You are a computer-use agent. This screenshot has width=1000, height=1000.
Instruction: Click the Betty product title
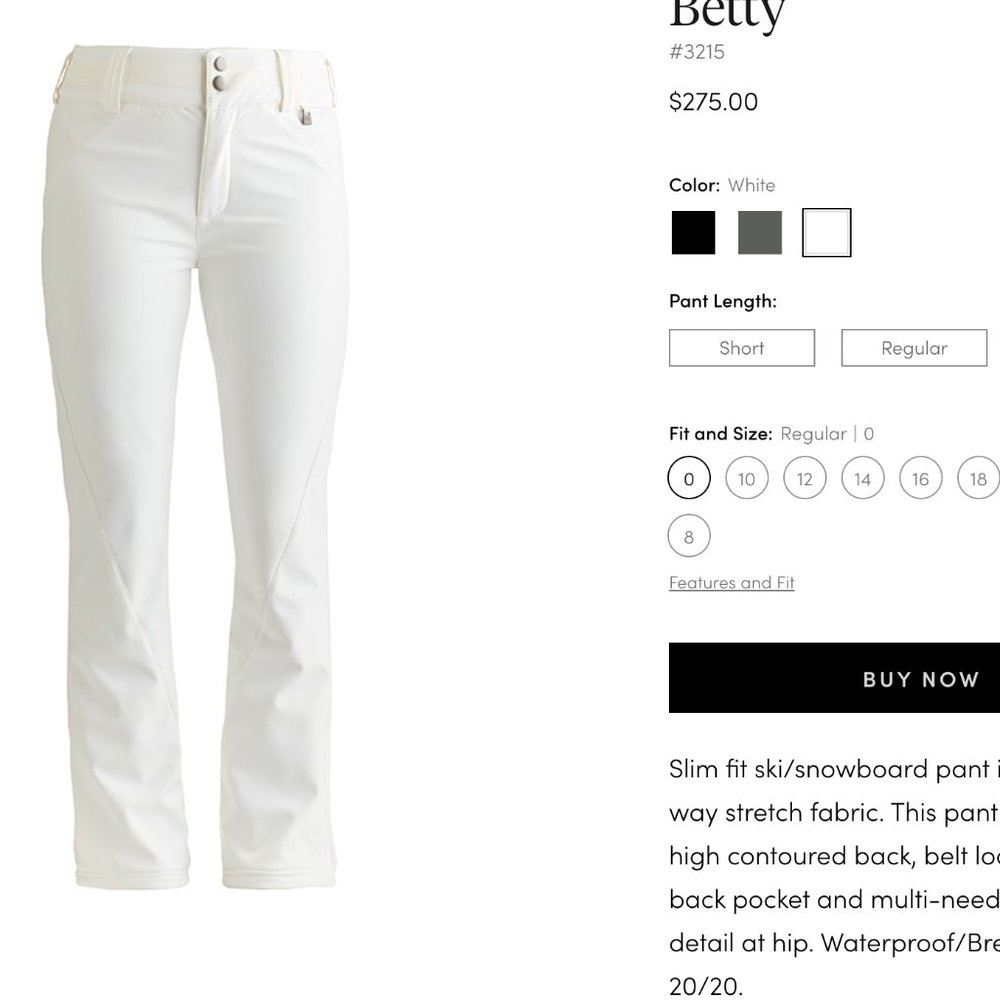coord(728,13)
